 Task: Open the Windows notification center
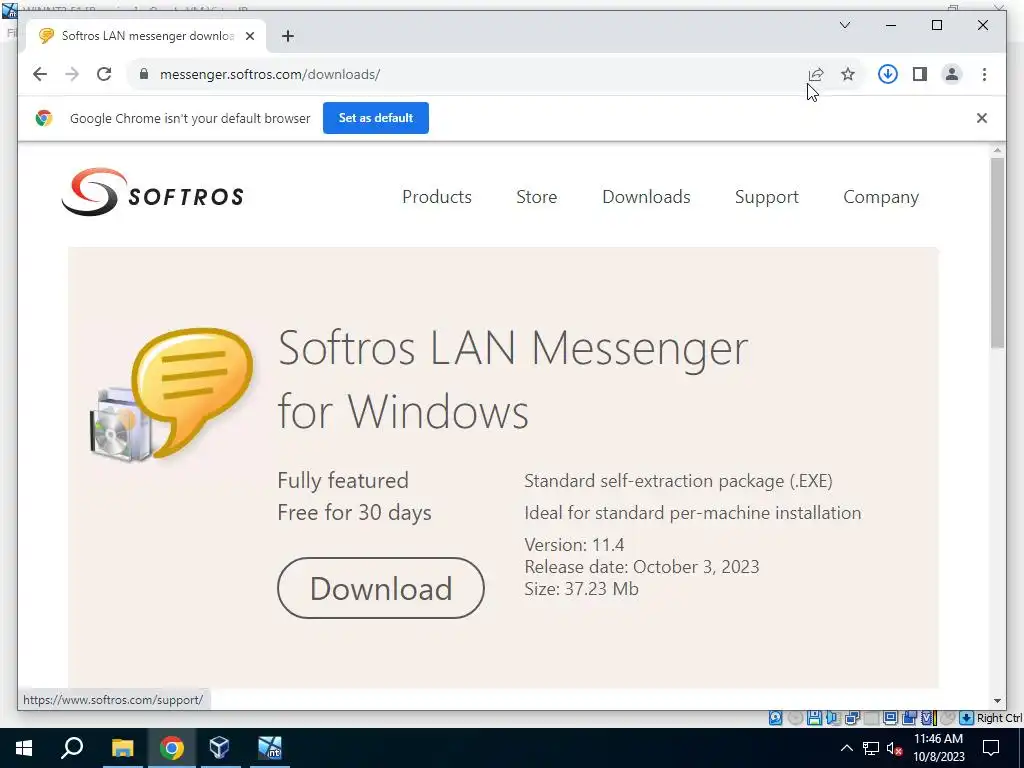click(991, 748)
